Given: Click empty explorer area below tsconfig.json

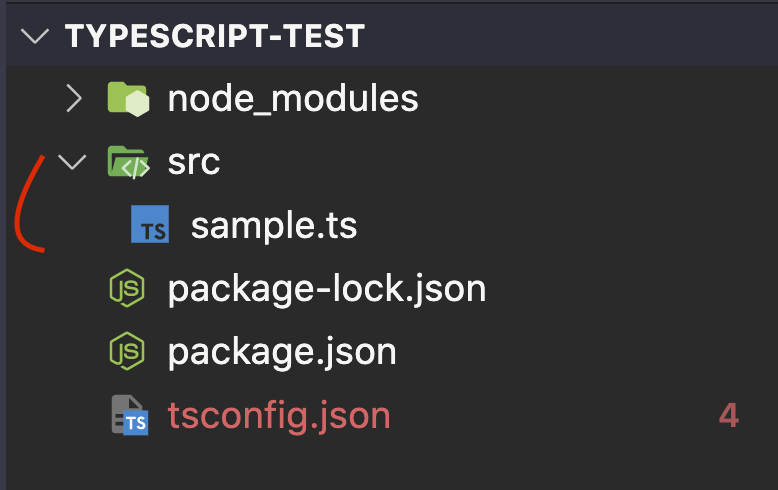Looking at the screenshot, I should point(392,466).
